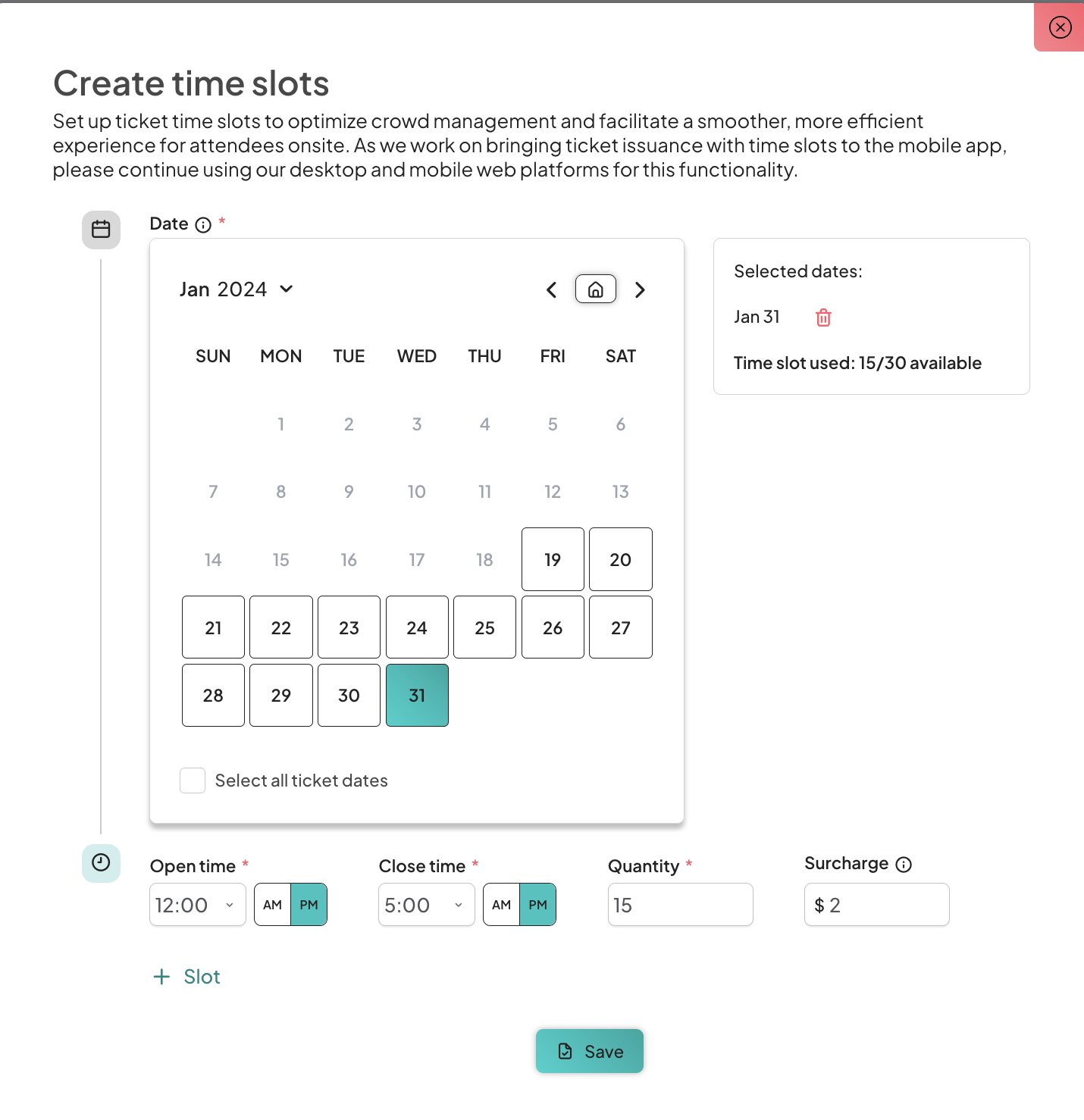Click the clock step icon
The width and height of the screenshot is (1084, 1120).
coord(101,863)
